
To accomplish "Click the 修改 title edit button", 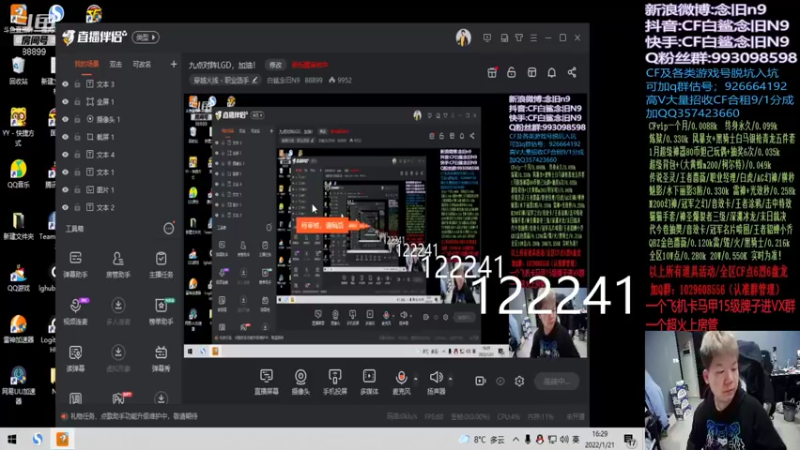I will (x=276, y=65).
